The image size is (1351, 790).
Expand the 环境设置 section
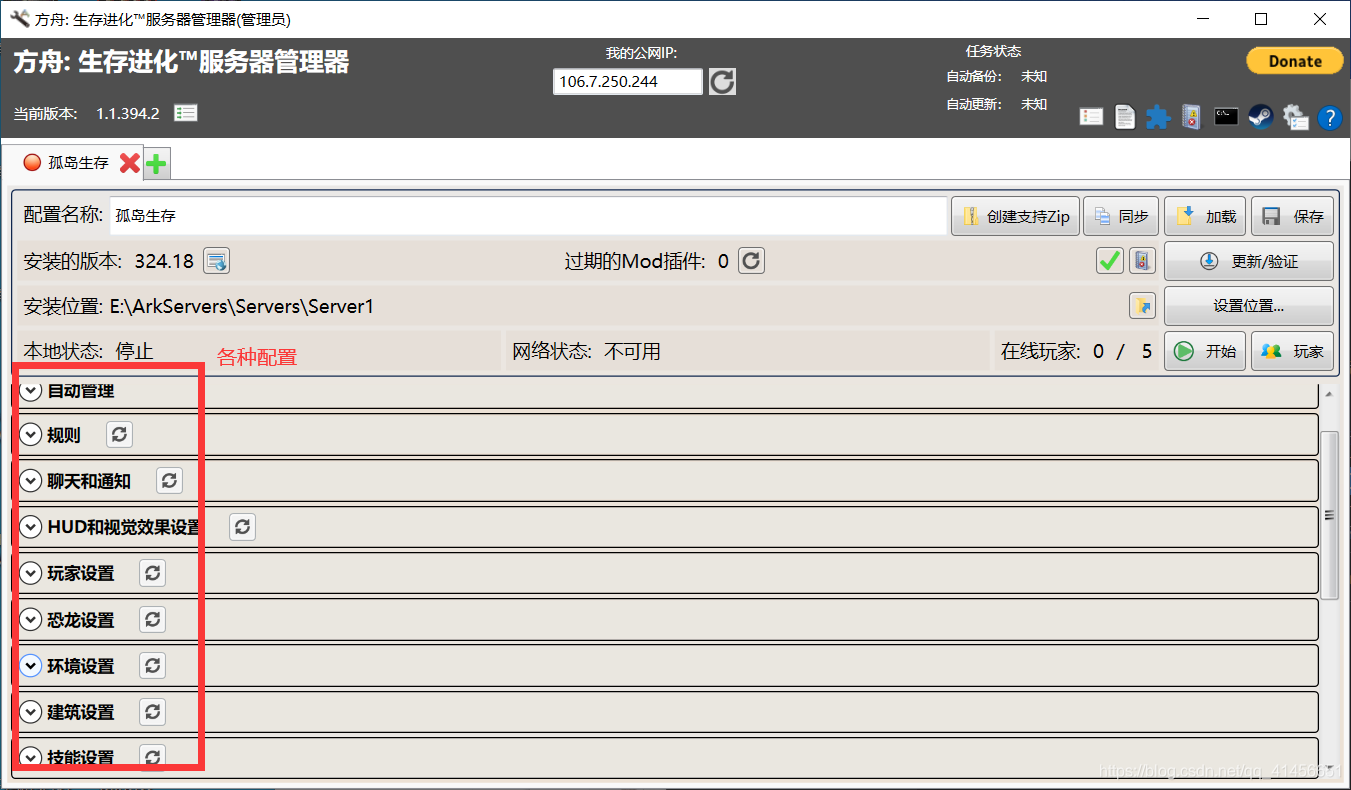click(31, 665)
